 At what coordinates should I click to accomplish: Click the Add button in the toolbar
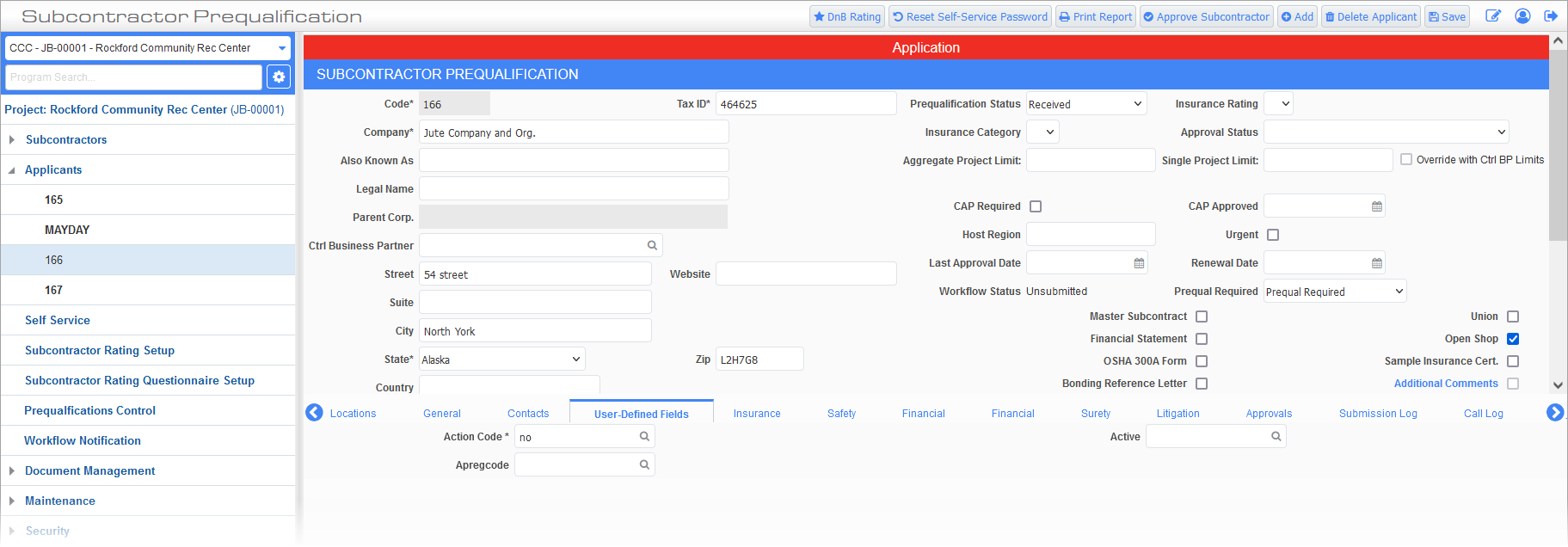point(1297,16)
